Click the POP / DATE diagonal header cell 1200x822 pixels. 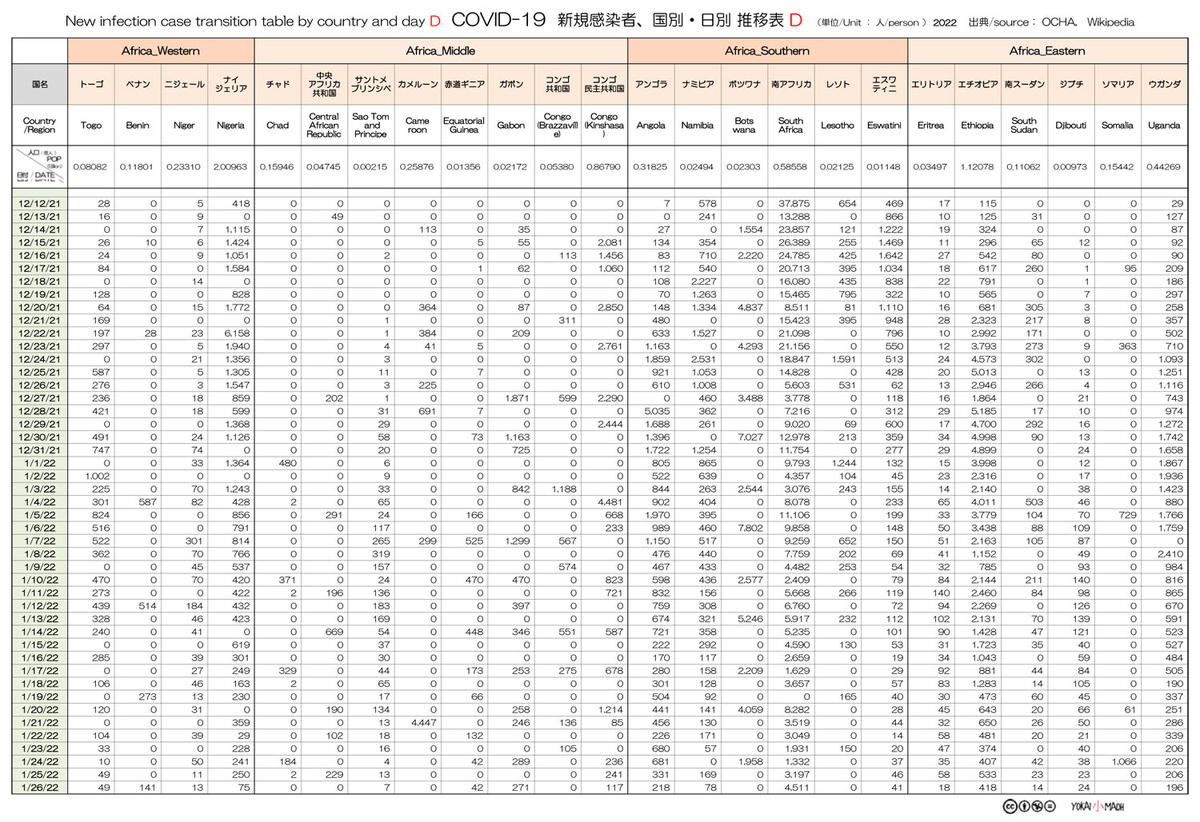pyautogui.click(x=40, y=167)
